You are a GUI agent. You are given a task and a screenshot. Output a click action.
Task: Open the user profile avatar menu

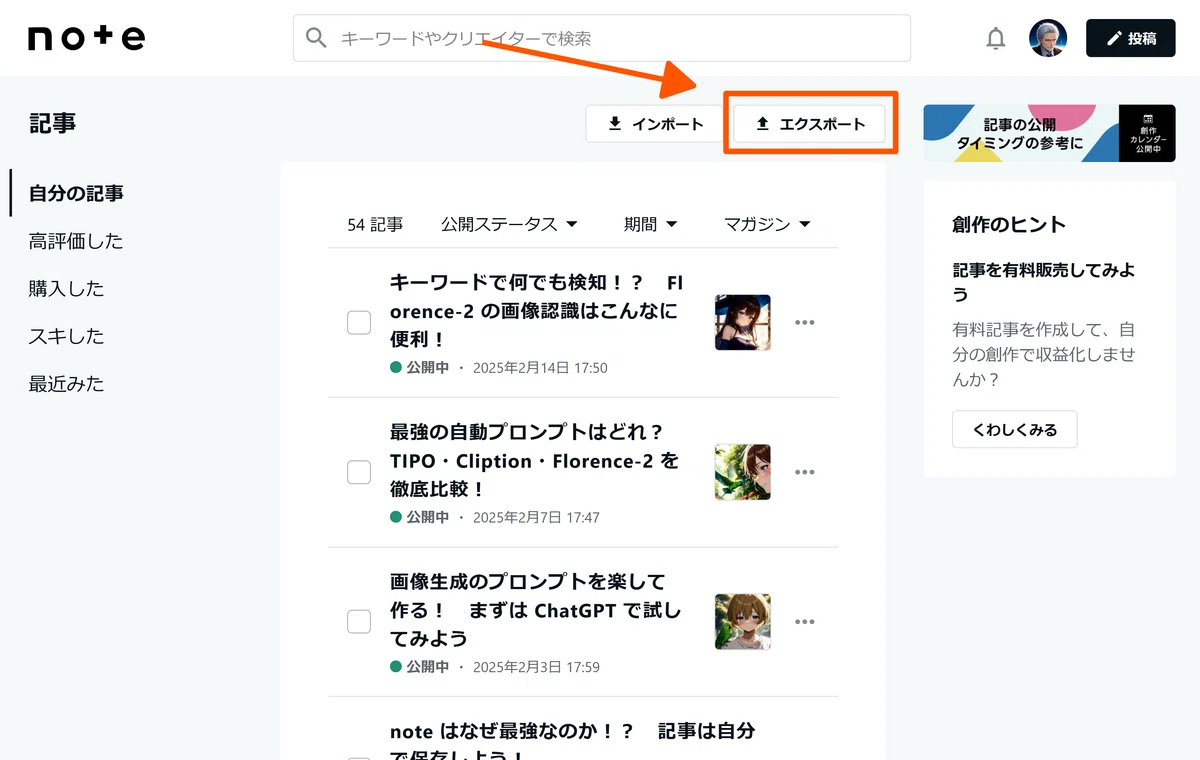[x=1048, y=38]
